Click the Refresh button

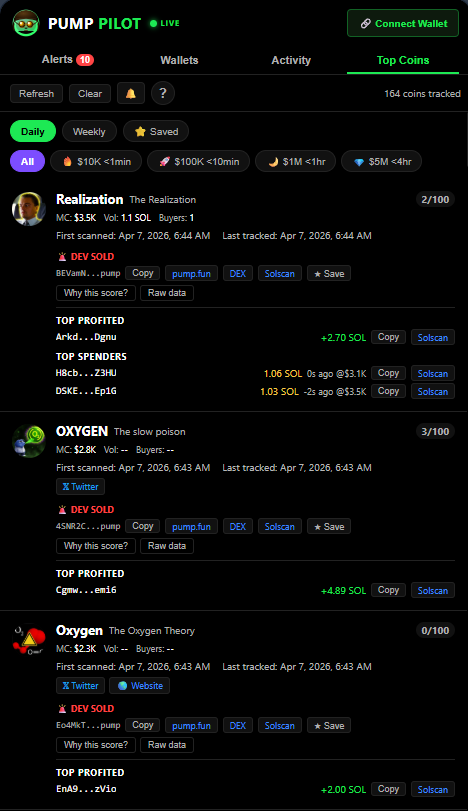tap(36, 94)
